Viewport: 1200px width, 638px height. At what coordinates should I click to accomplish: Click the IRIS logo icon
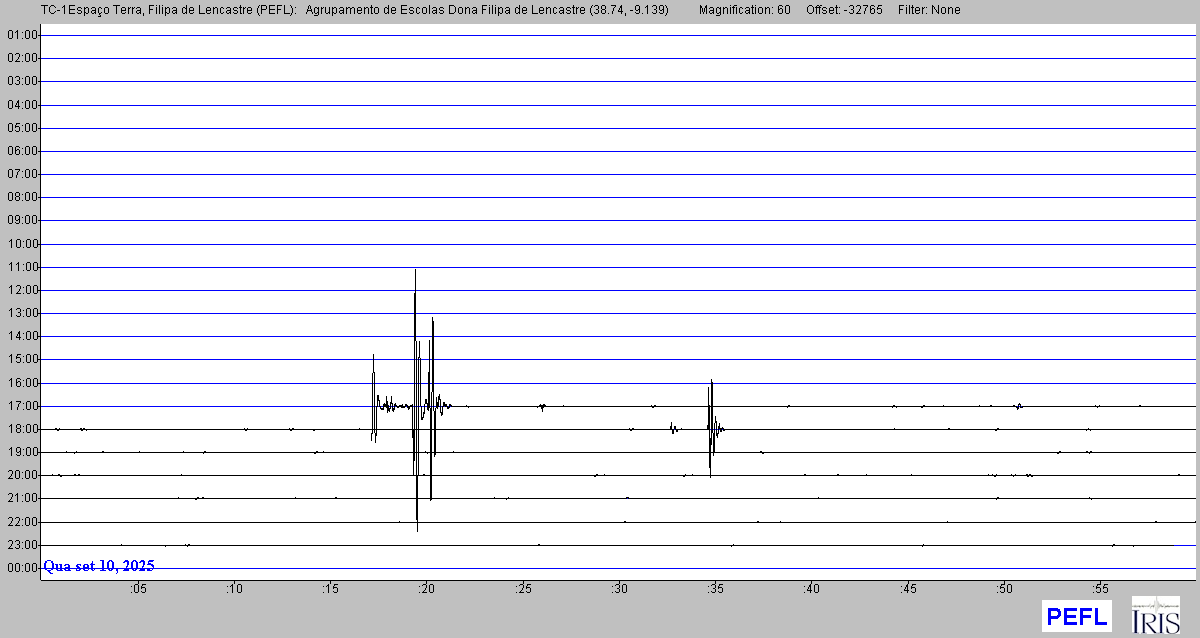click(x=1155, y=615)
